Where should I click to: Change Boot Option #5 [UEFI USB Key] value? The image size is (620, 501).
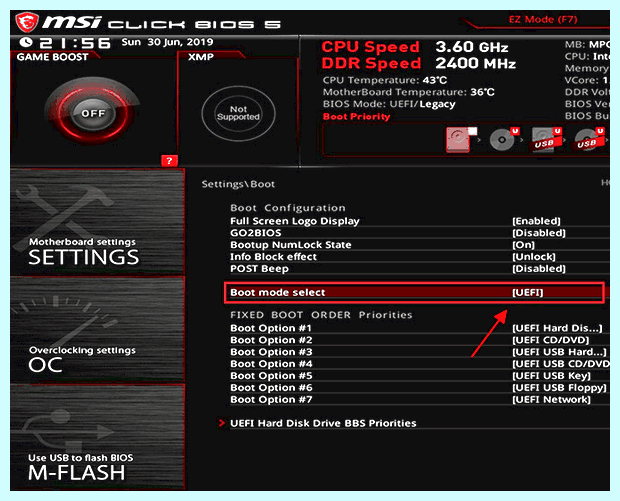(551, 376)
